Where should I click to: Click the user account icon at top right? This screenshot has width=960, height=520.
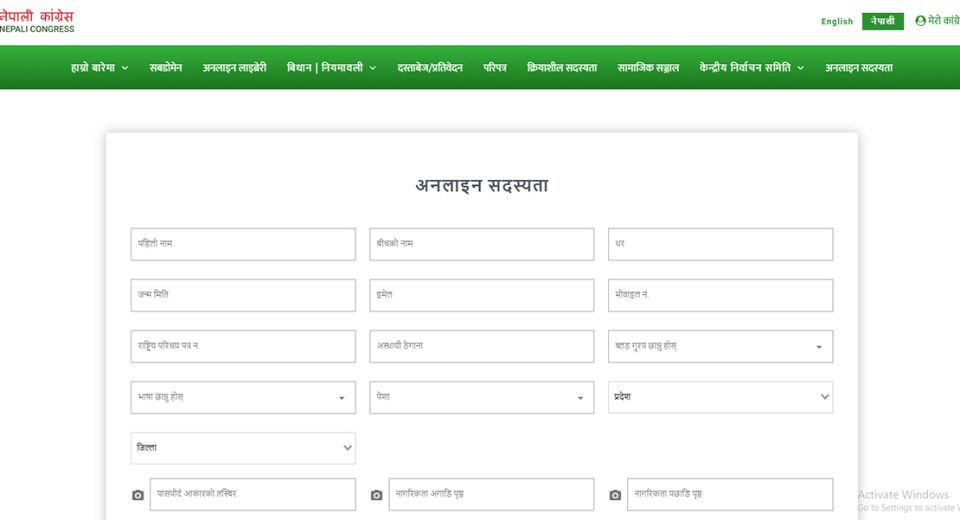click(920, 21)
